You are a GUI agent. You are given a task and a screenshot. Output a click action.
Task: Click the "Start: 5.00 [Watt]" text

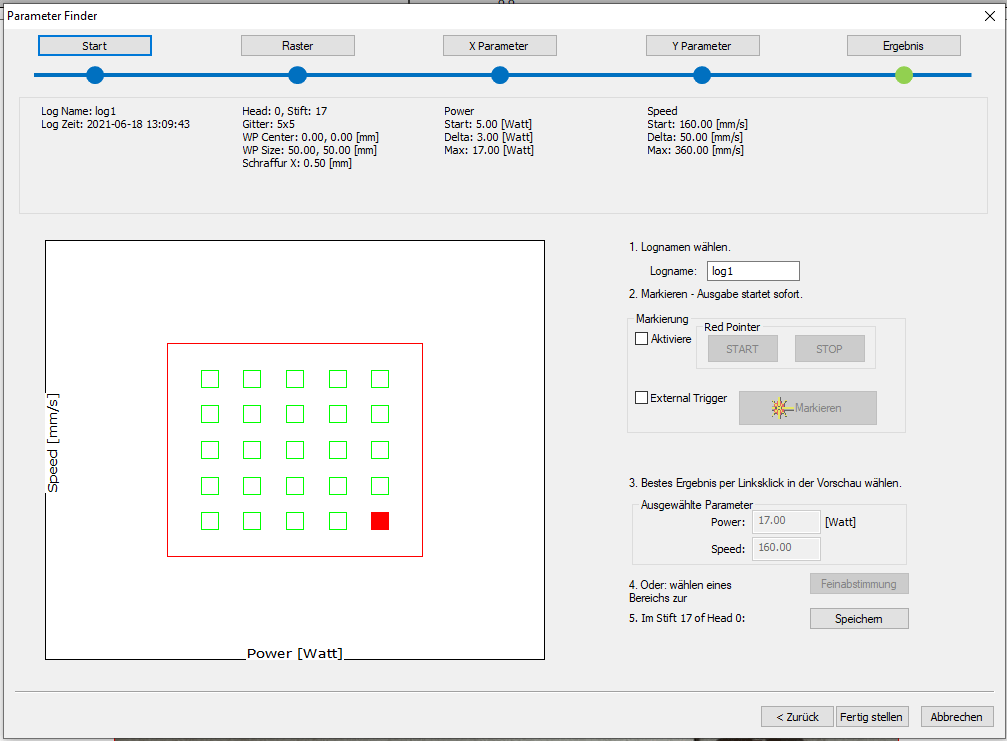tap(488, 124)
